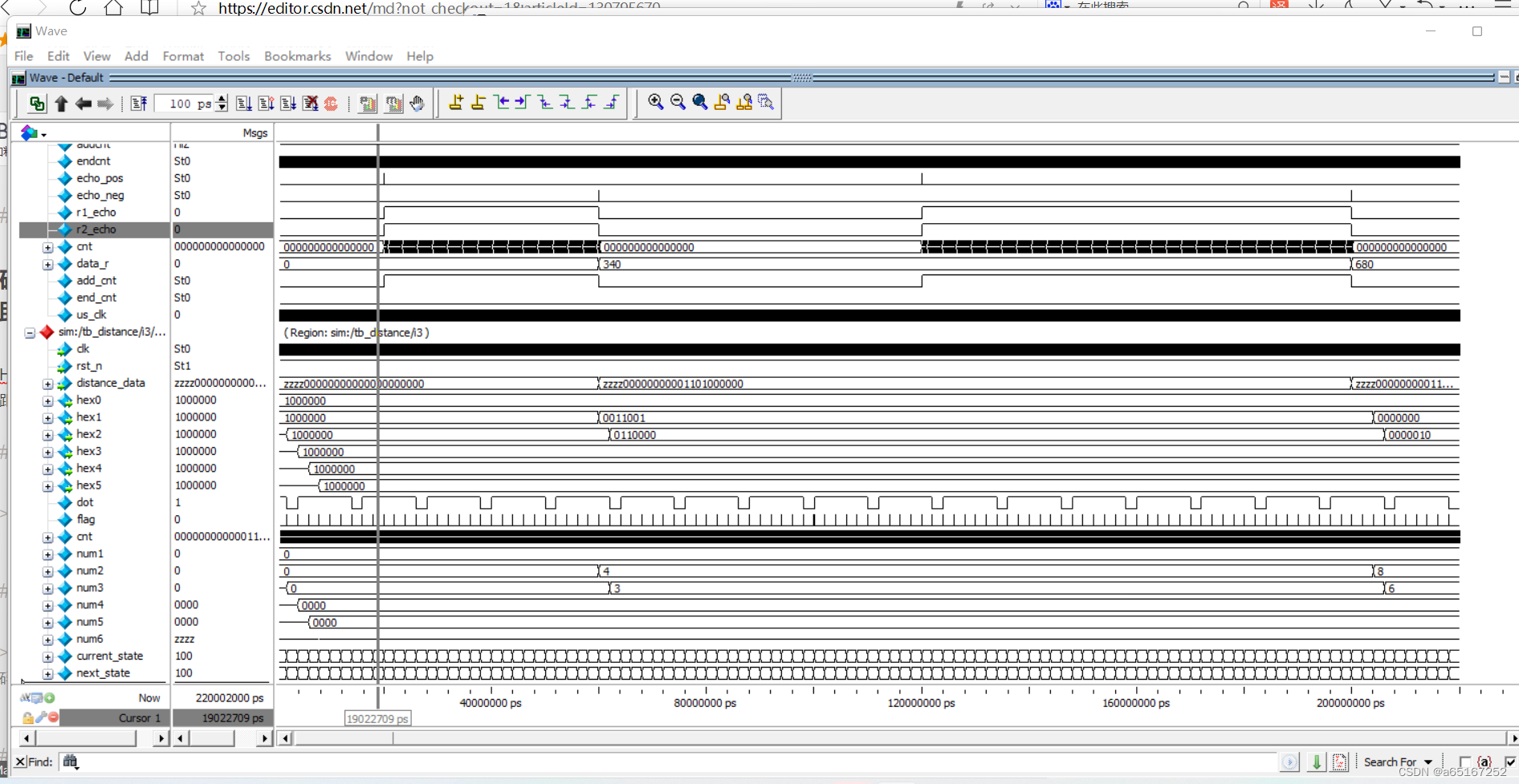Click the black back-arrow toolbar icon
Screen dimensions: 1519x784
[x=83, y=104]
